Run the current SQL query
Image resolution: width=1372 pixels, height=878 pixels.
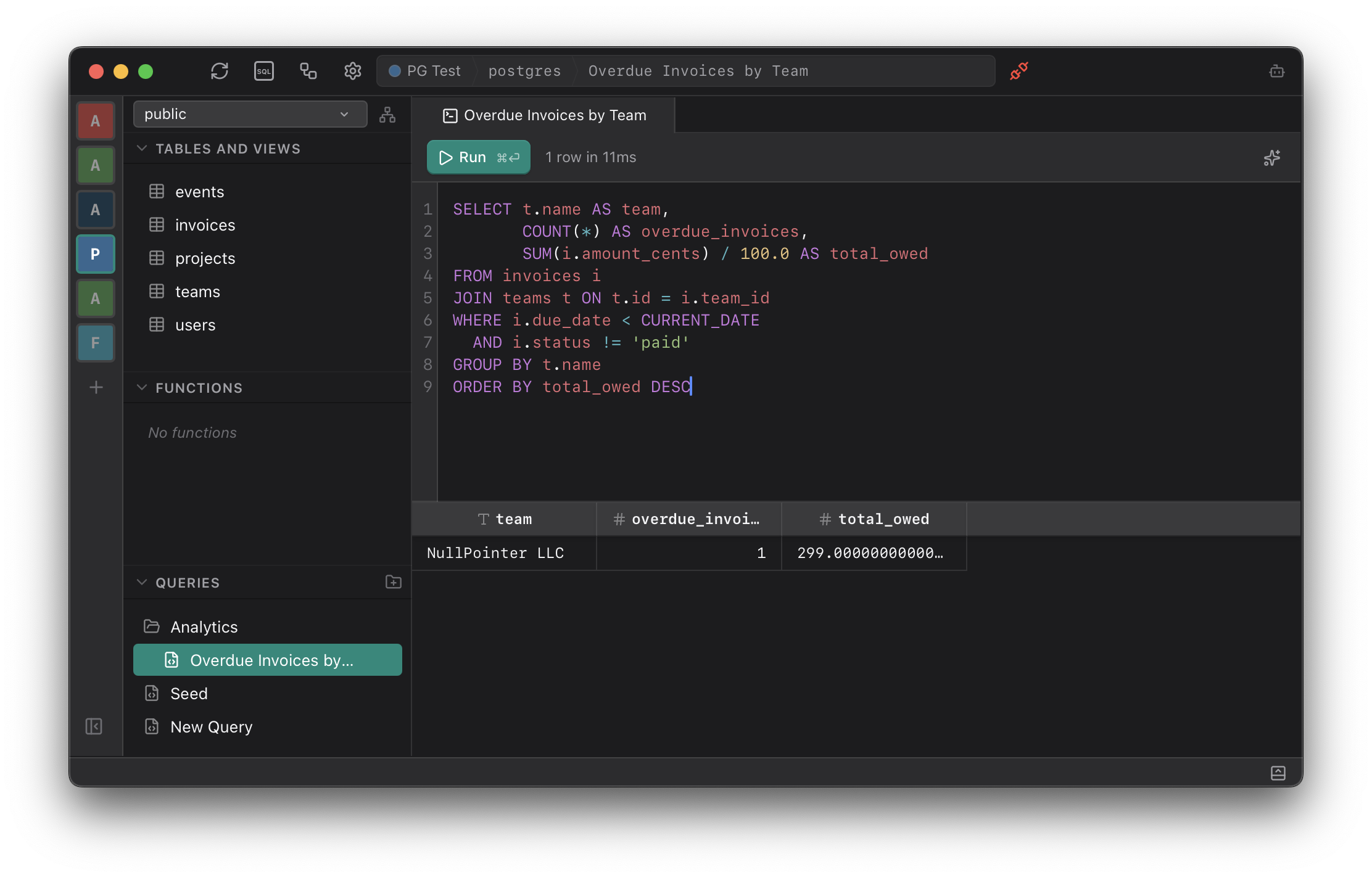(x=477, y=157)
